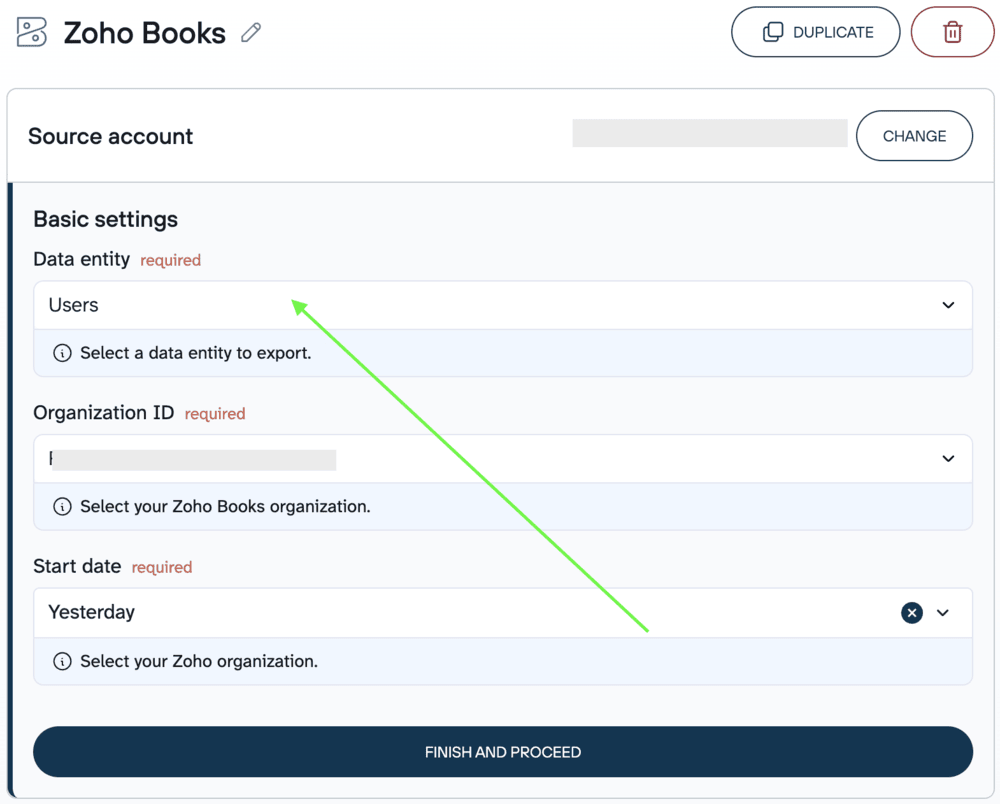Click FINISH AND PROCEED
1000x804 pixels.
tap(502, 751)
